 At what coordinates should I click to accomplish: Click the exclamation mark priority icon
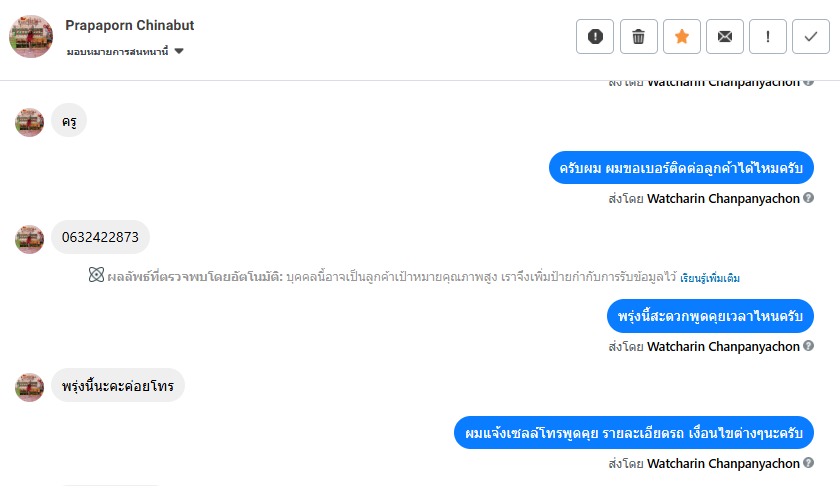(x=767, y=37)
